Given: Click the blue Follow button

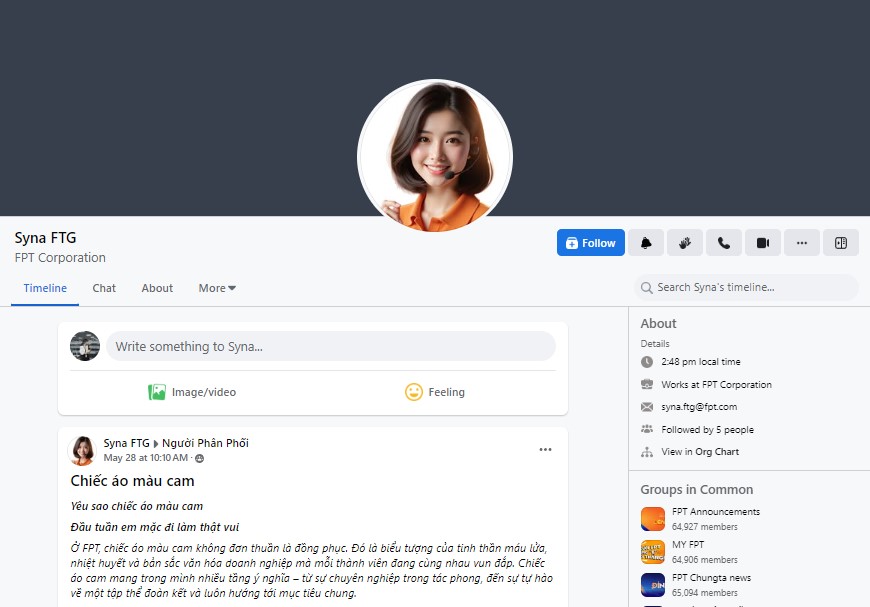Looking at the screenshot, I should point(590,243).
